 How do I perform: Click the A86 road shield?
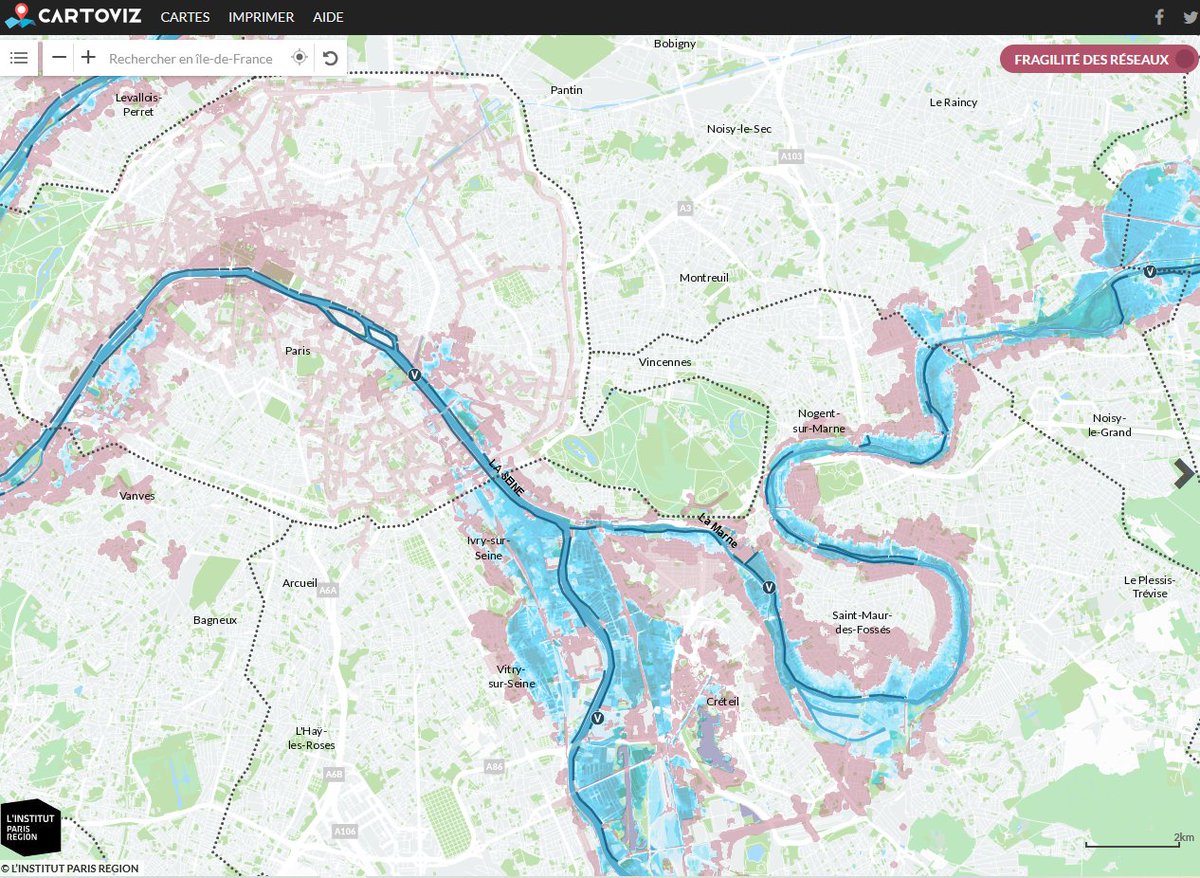494,766
